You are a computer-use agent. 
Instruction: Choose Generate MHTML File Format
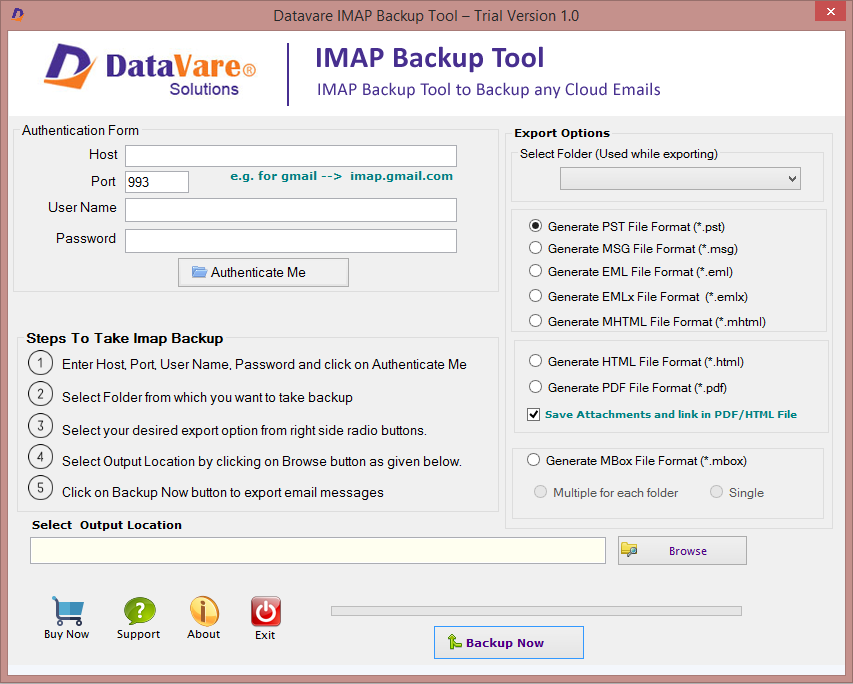click(x=535, y=321)
